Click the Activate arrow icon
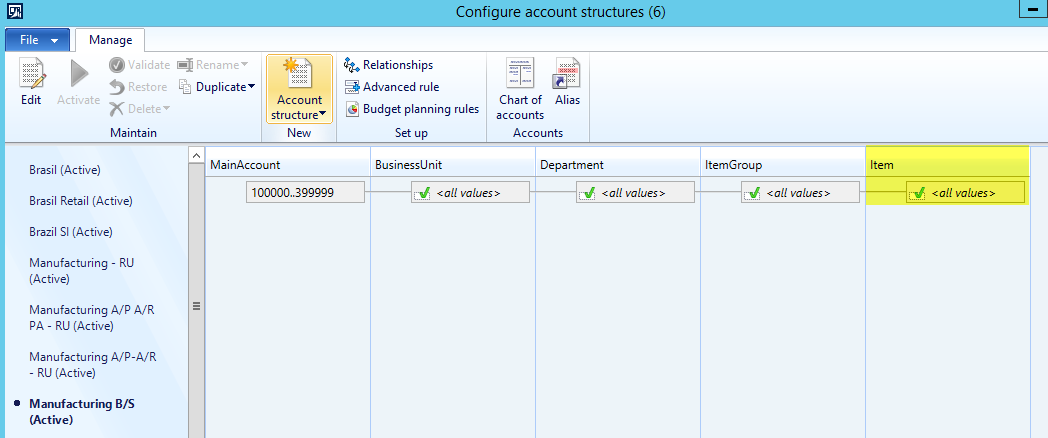This screenshot has width=1048, height=438. point(78,75)
